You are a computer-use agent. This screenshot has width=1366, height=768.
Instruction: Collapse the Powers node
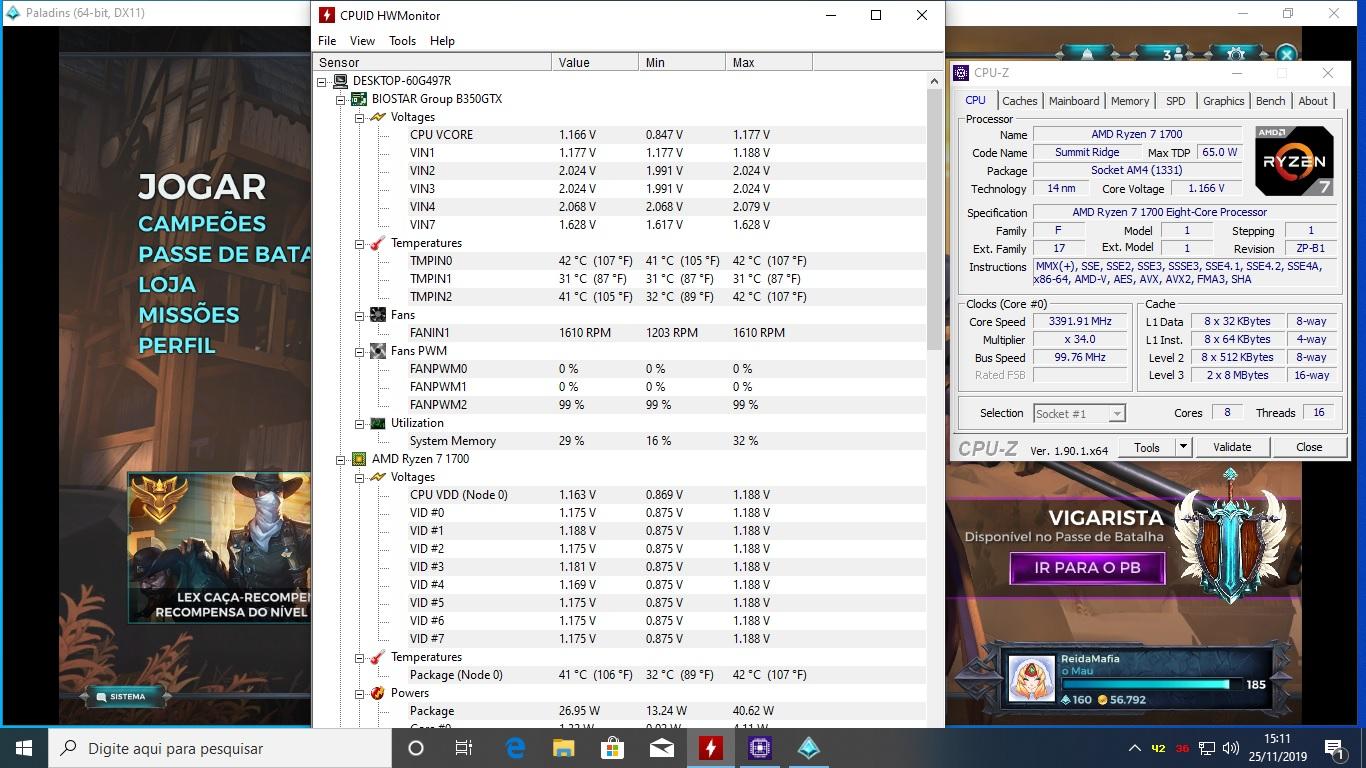tap(360, 693)
